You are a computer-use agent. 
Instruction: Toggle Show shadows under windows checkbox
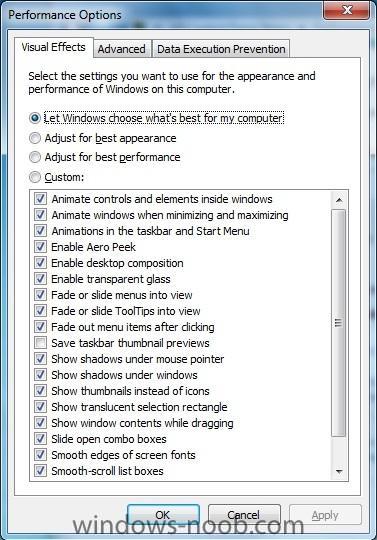pyautogui.click(x=40, y=375)
